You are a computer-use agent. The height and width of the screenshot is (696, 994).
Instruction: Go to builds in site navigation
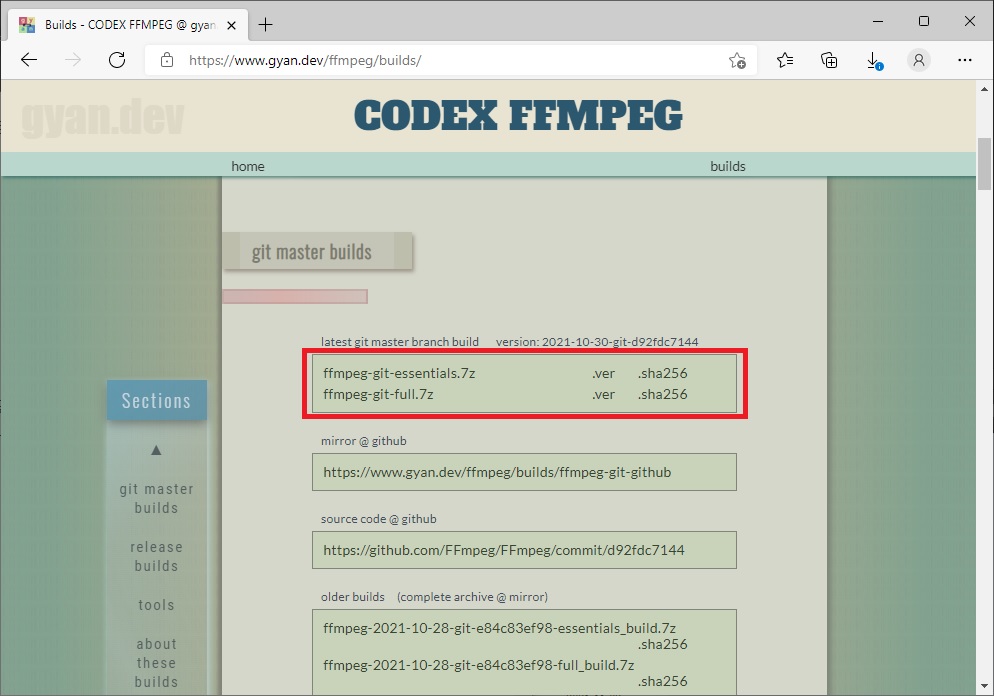click(x=728, y=166)
